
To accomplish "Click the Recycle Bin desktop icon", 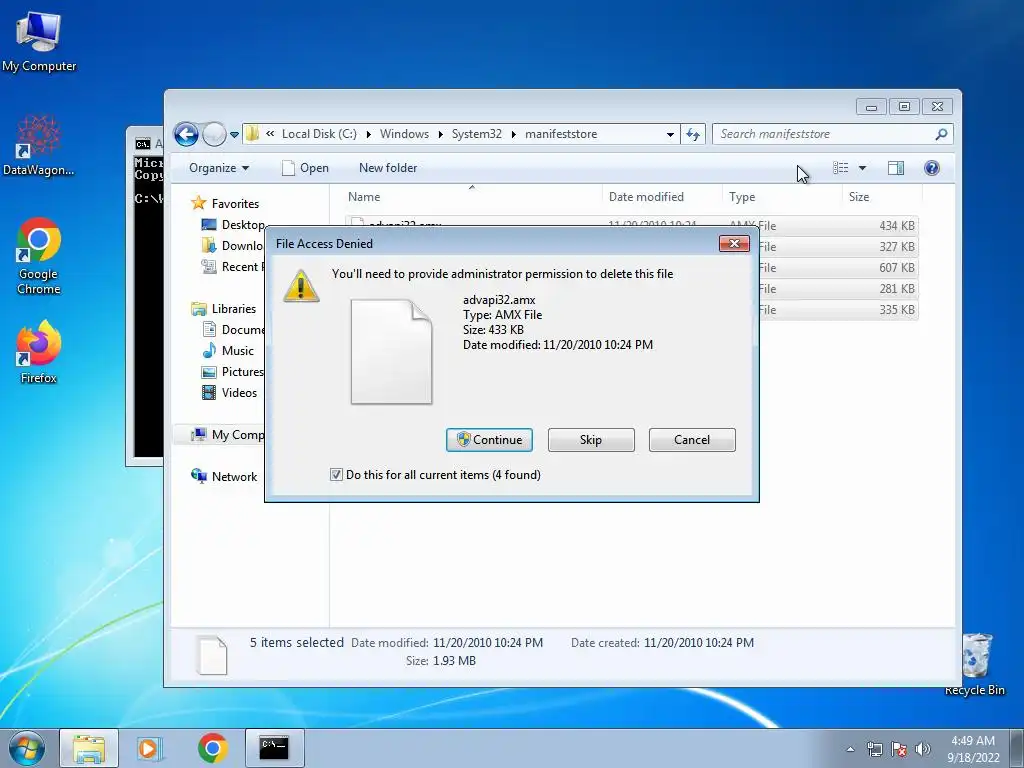I will click(x=976, y=664).
